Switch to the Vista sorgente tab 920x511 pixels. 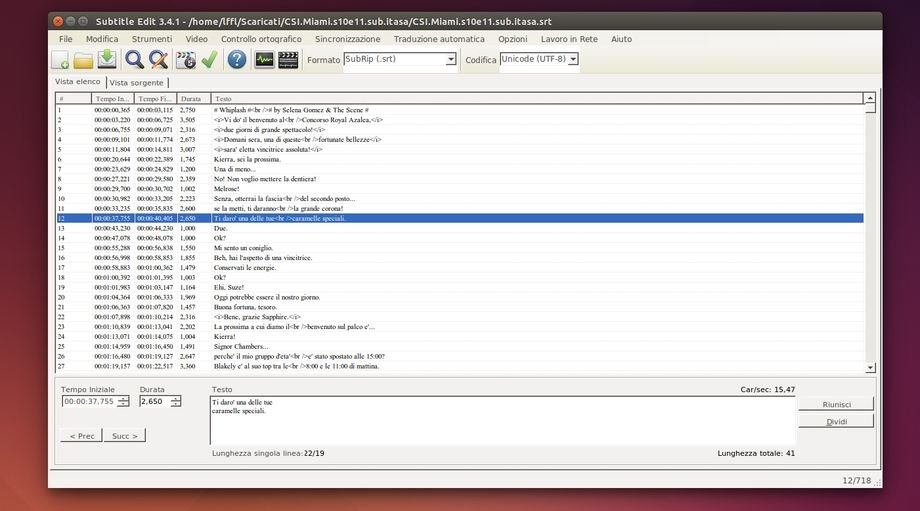[x=138, y=82]
